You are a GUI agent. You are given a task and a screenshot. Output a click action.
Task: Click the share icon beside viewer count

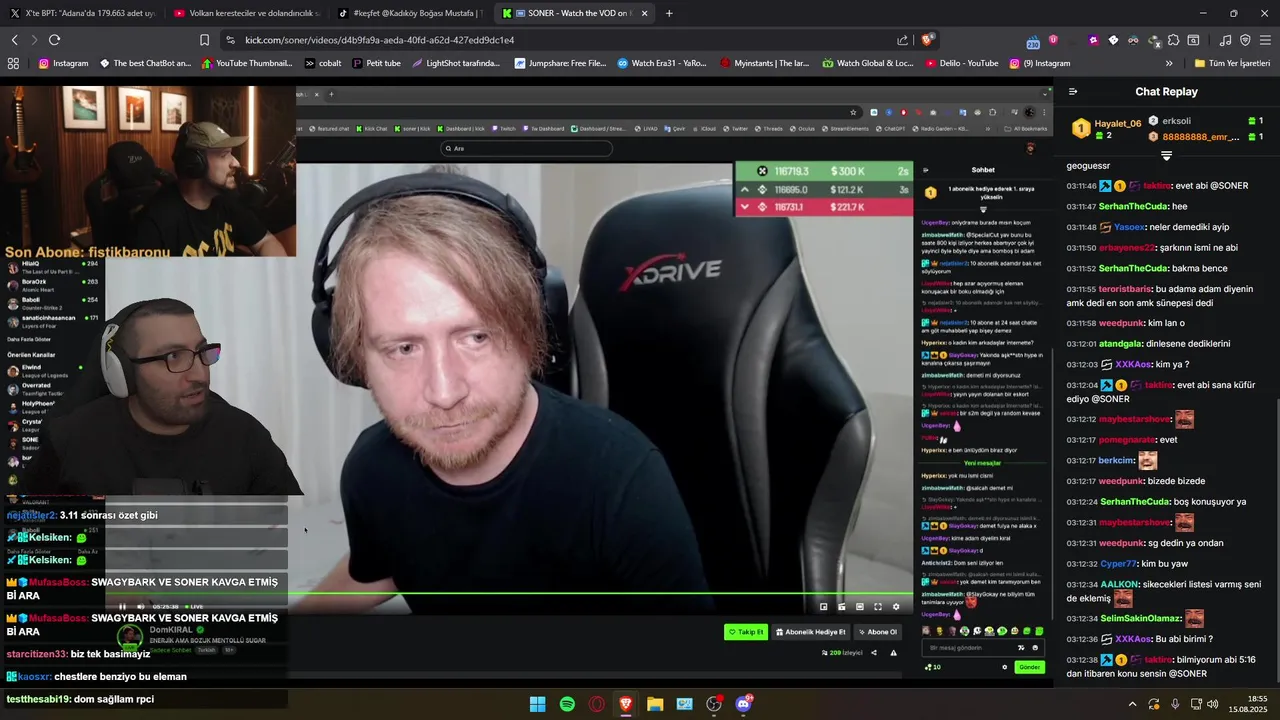click(874, 652)
